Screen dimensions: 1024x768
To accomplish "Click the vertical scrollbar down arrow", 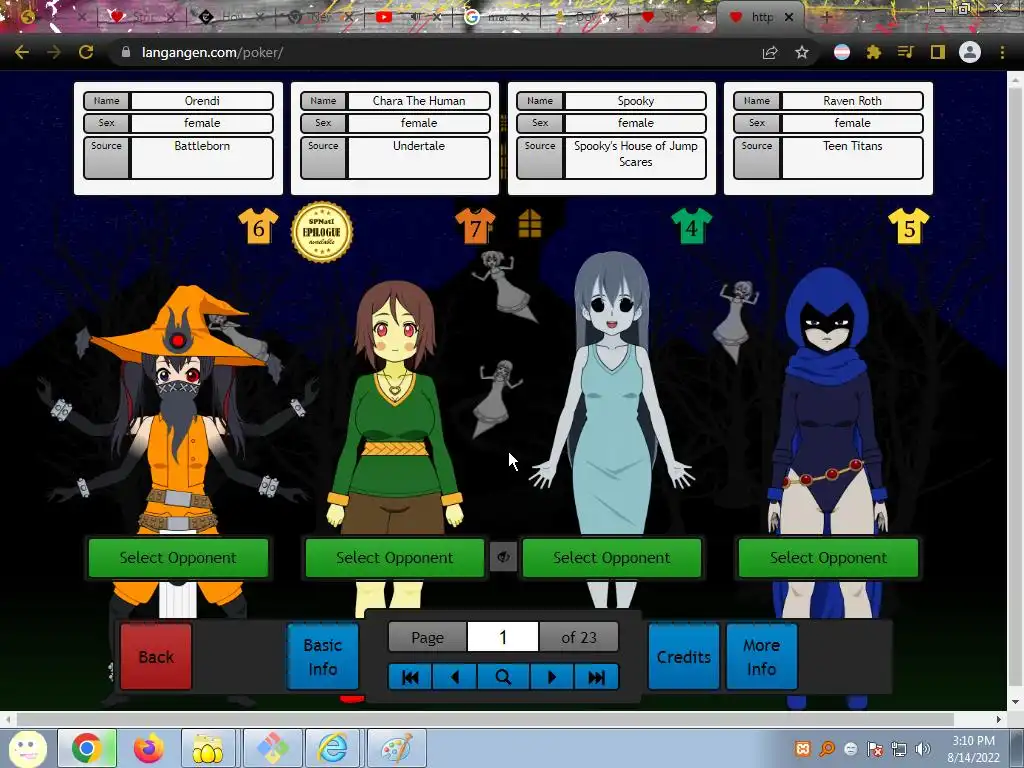I will click(x=1016, y=703).
